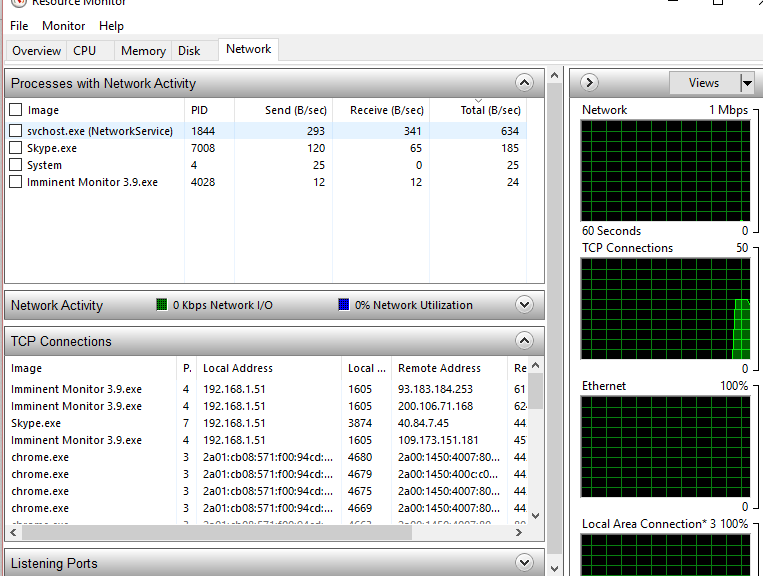Switch to the Overview tab
This screenshot has height=576, width=763.
pyautogui.click(x=36, y=51)
